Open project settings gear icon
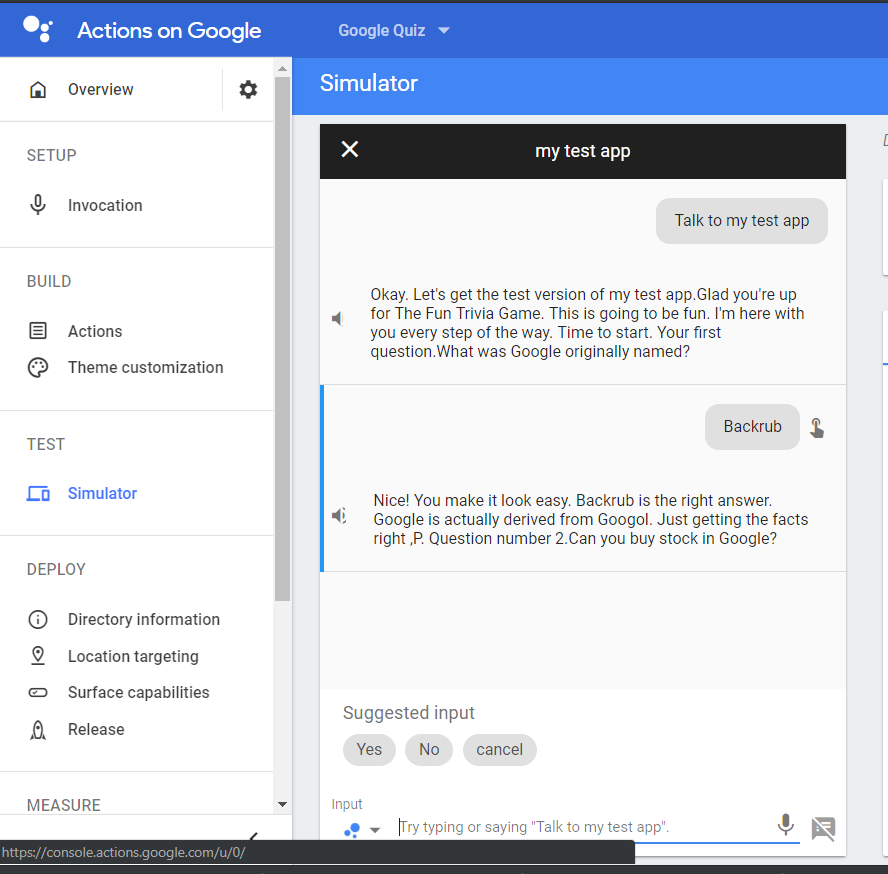 coord(248,89)
